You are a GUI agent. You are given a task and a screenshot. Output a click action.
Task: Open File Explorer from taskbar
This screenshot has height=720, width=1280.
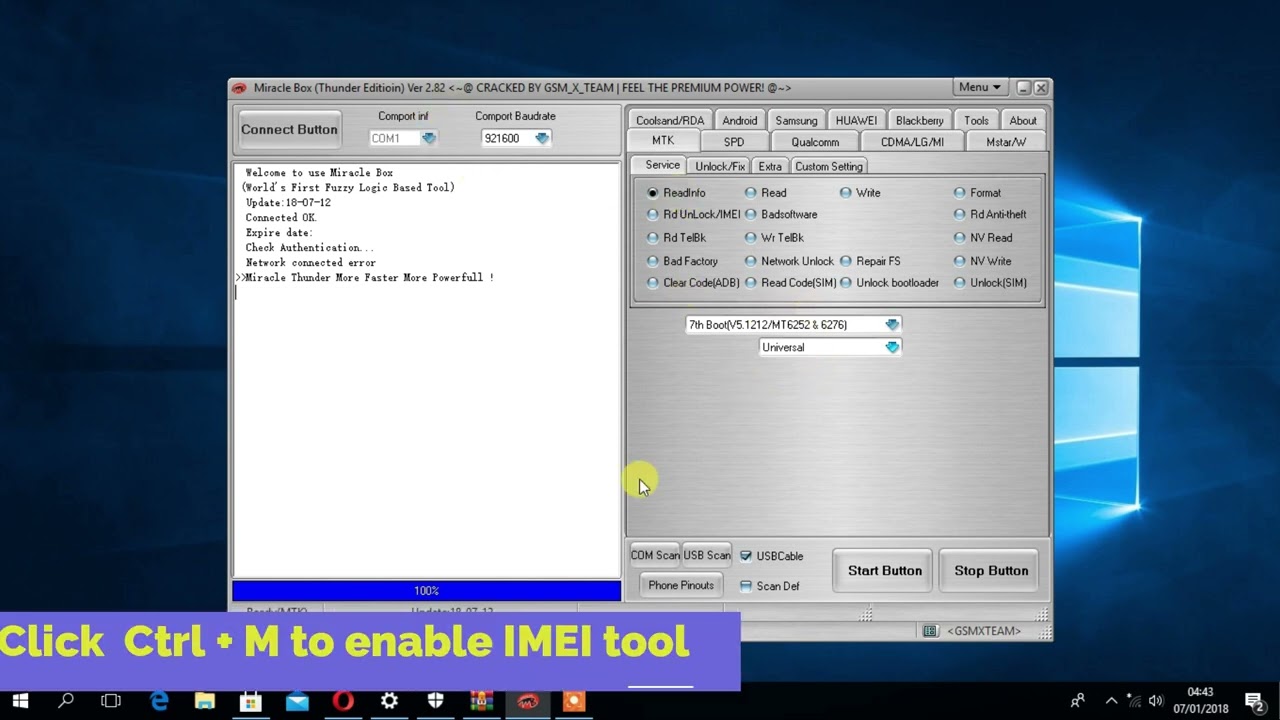pos(205,701)
